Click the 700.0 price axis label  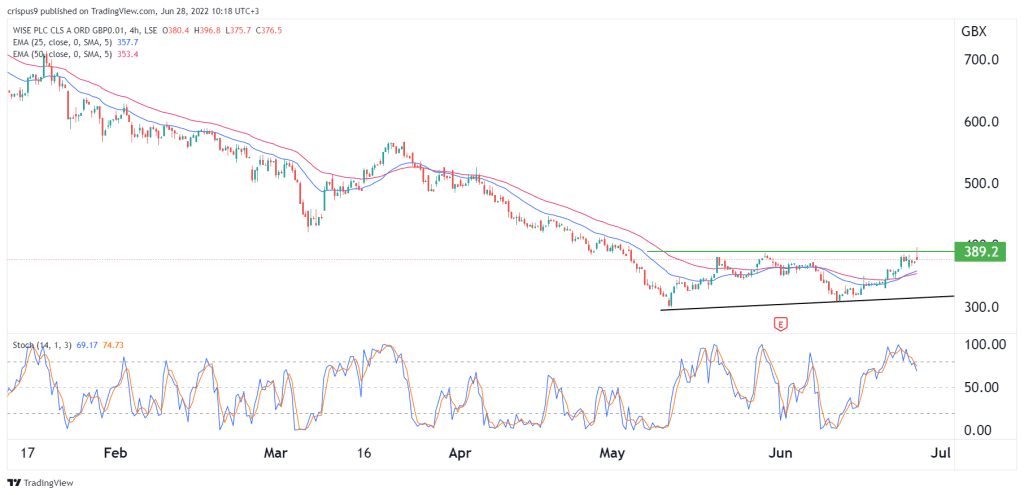[980, 60]
